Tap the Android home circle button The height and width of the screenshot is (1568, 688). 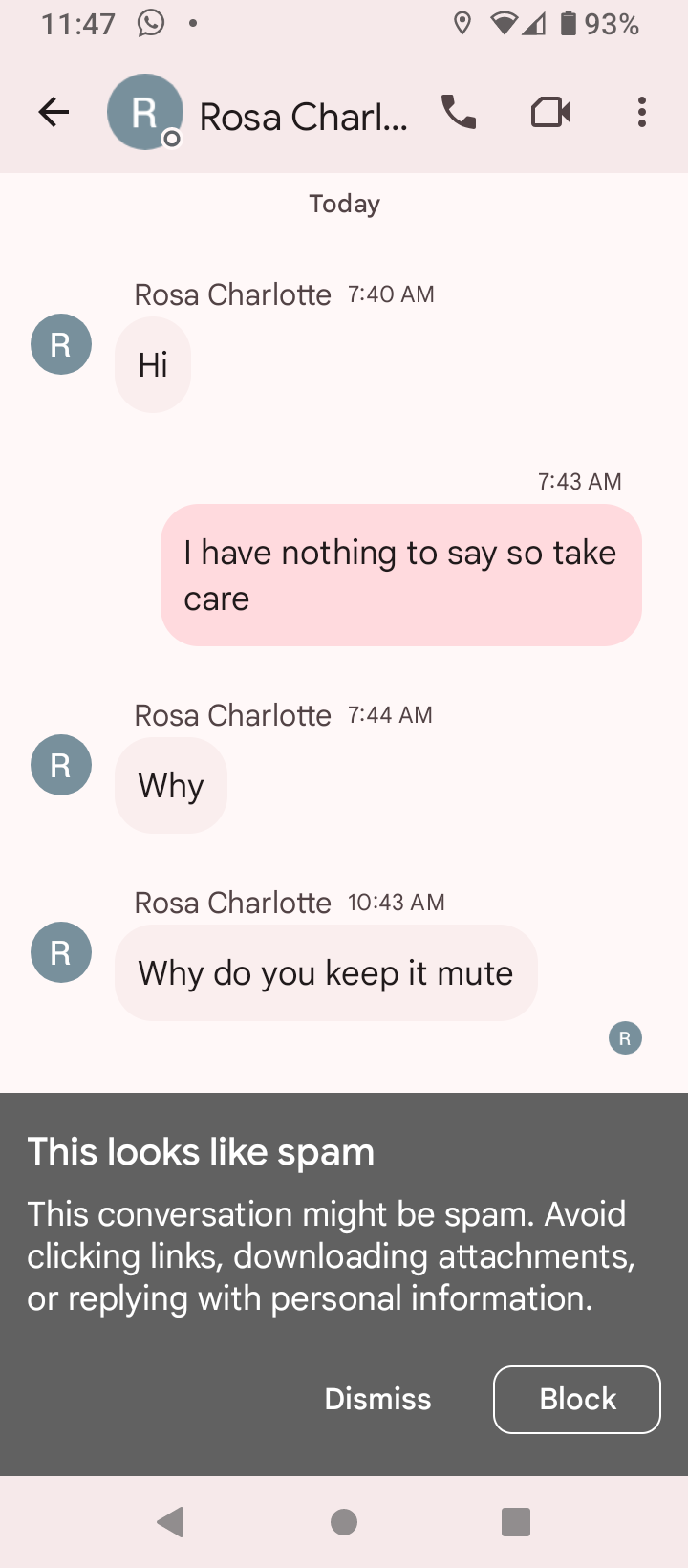(344, 1521)
